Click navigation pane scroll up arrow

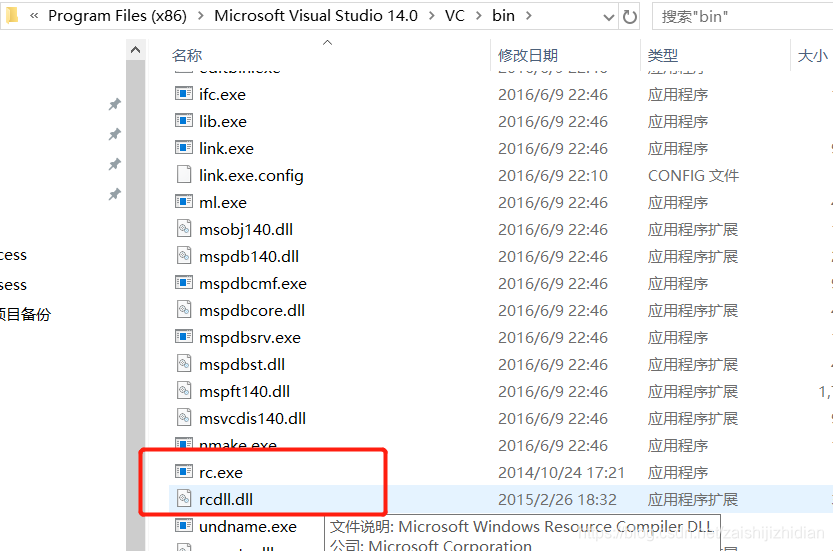point(135,50)
